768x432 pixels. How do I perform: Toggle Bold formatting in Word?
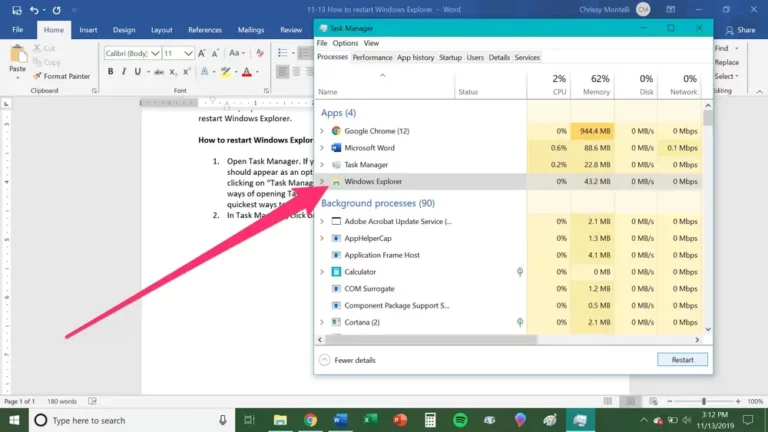[111, 72]
